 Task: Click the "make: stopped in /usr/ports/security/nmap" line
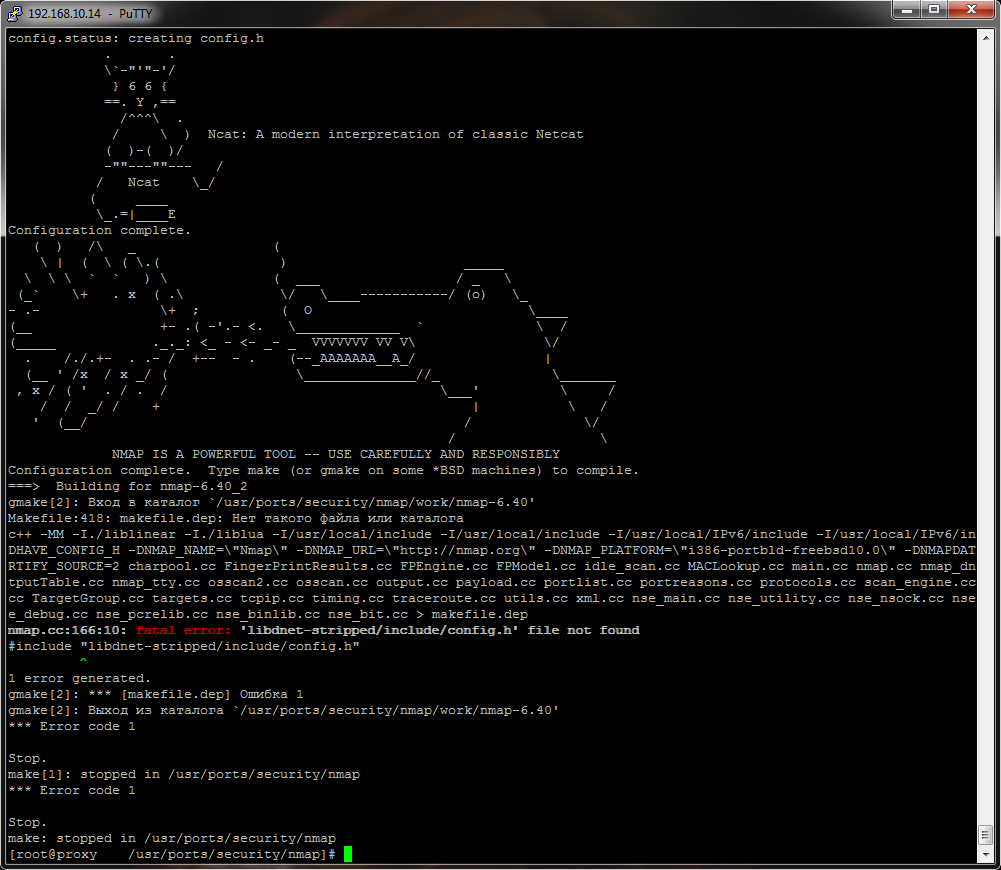tap(172, 838)
